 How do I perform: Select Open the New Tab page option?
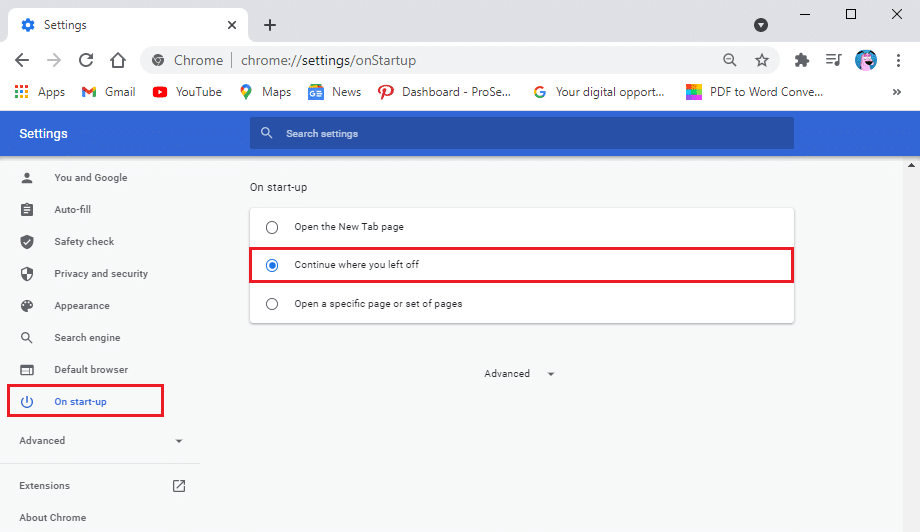click(x=272, y=227)
